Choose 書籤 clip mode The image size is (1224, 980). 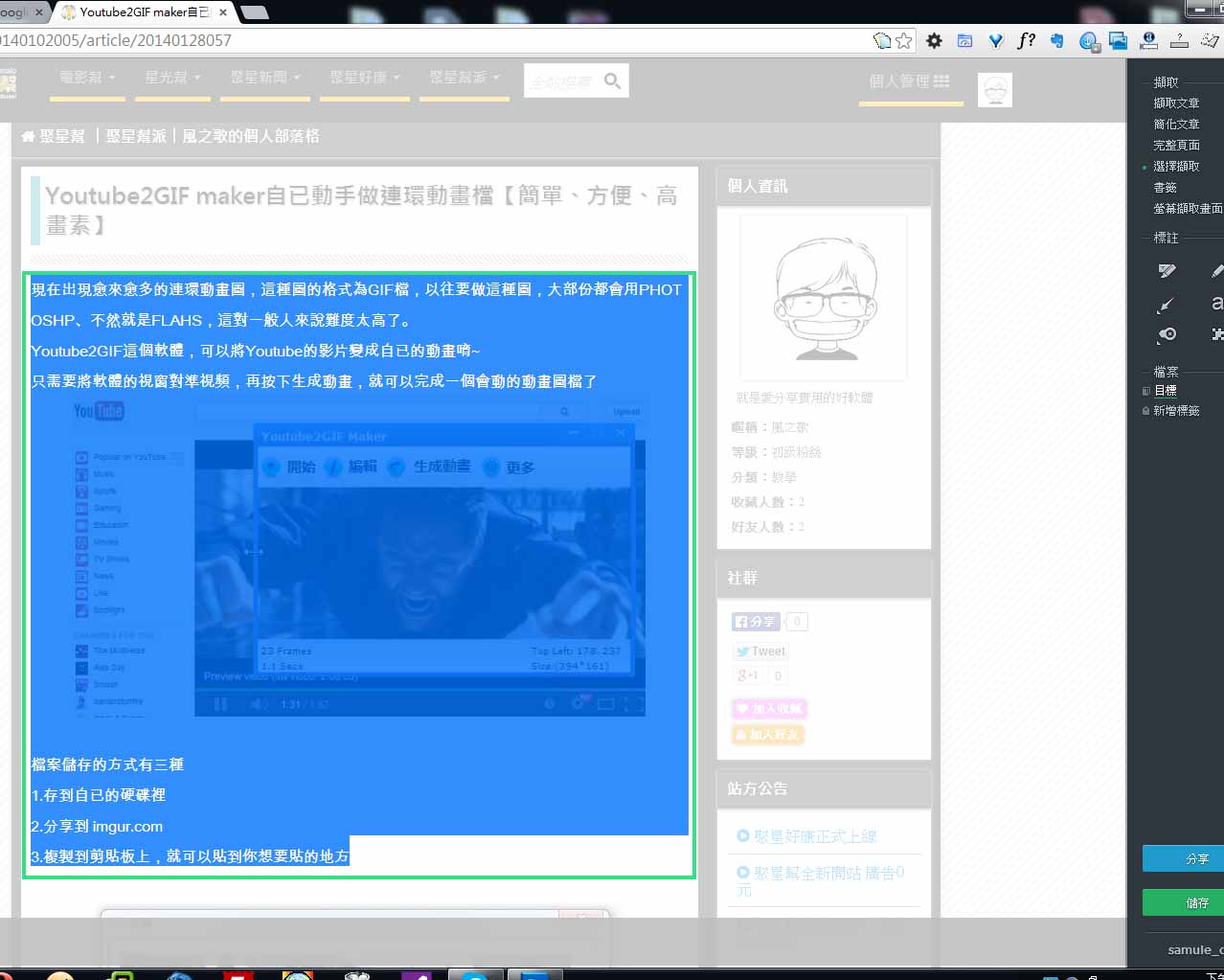coord(1165,188)
